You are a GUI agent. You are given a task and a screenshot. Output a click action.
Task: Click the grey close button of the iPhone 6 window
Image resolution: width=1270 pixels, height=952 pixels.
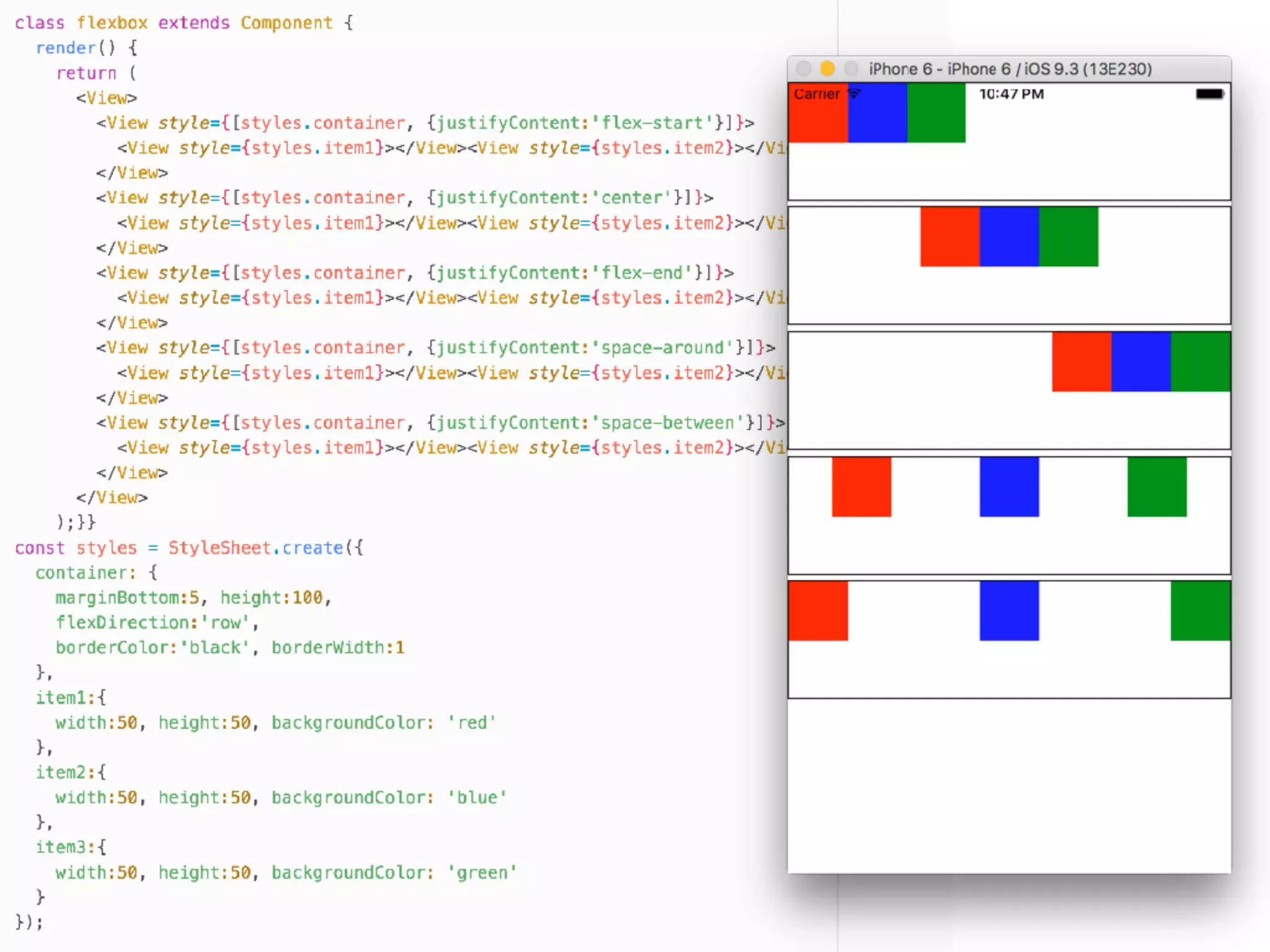click(x=804, y=68)
